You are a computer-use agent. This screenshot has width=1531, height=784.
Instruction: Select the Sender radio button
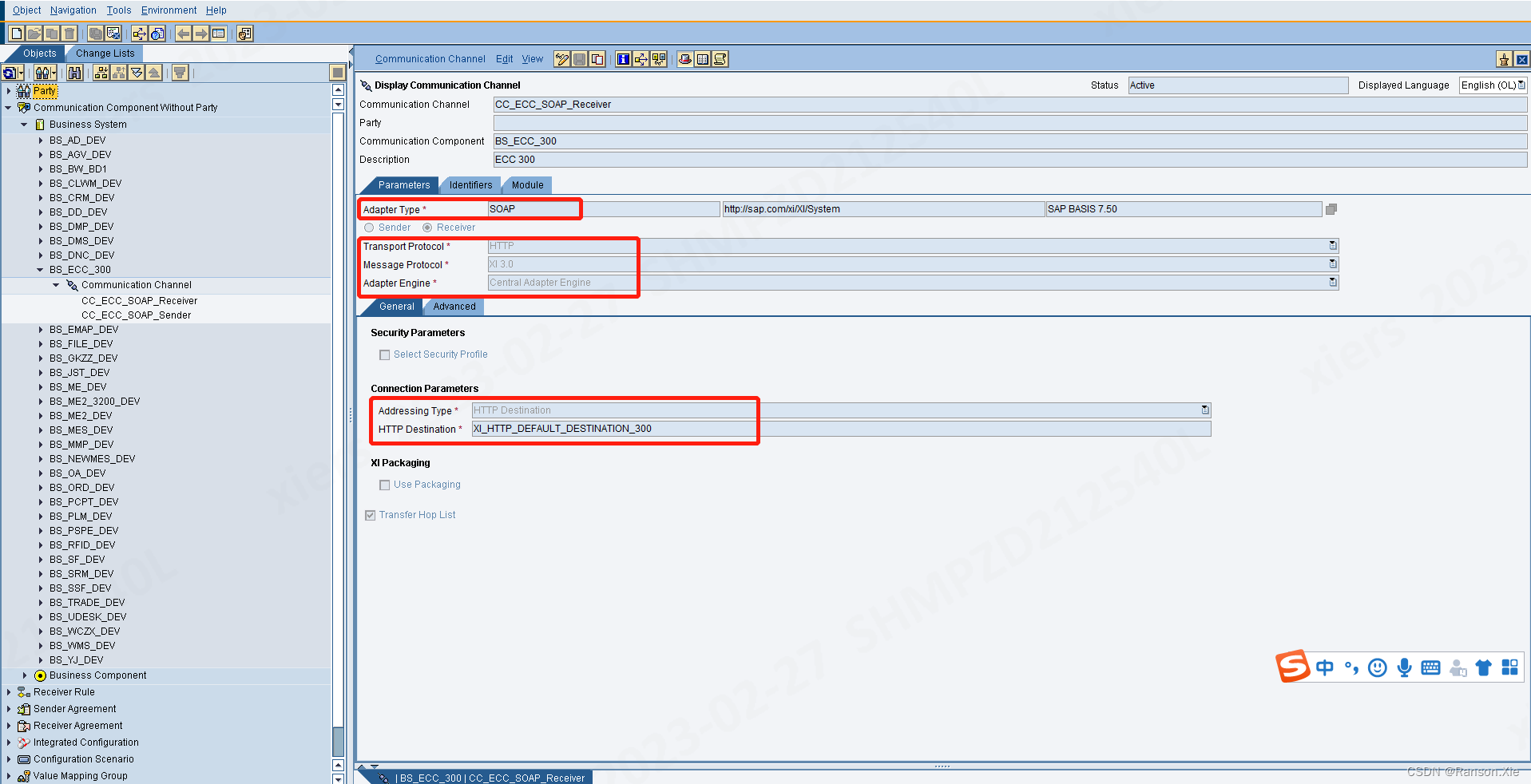[x=369, y=228]
